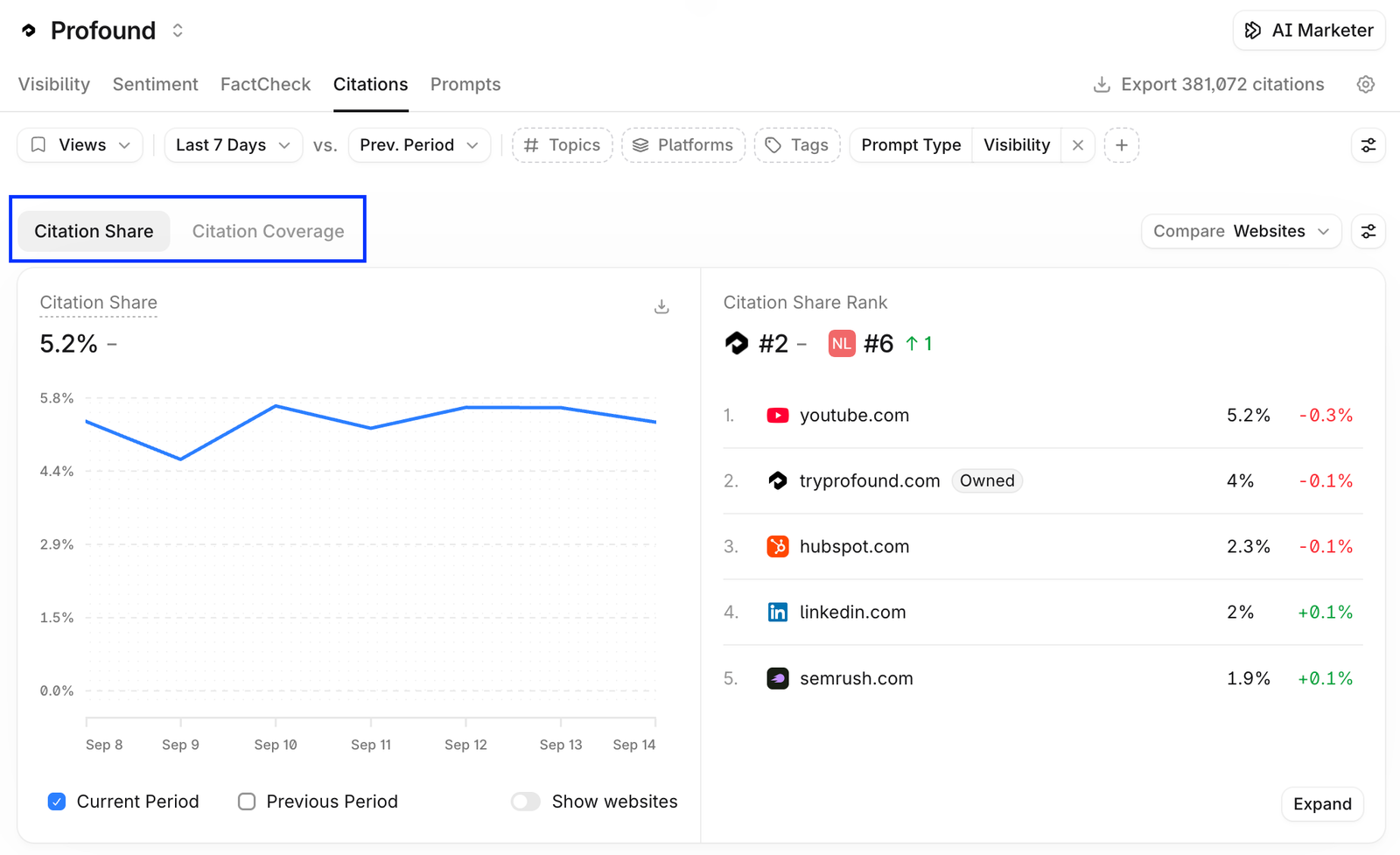
Task: Open filter settings sliders icon in filter bar
Action: 1368,145
